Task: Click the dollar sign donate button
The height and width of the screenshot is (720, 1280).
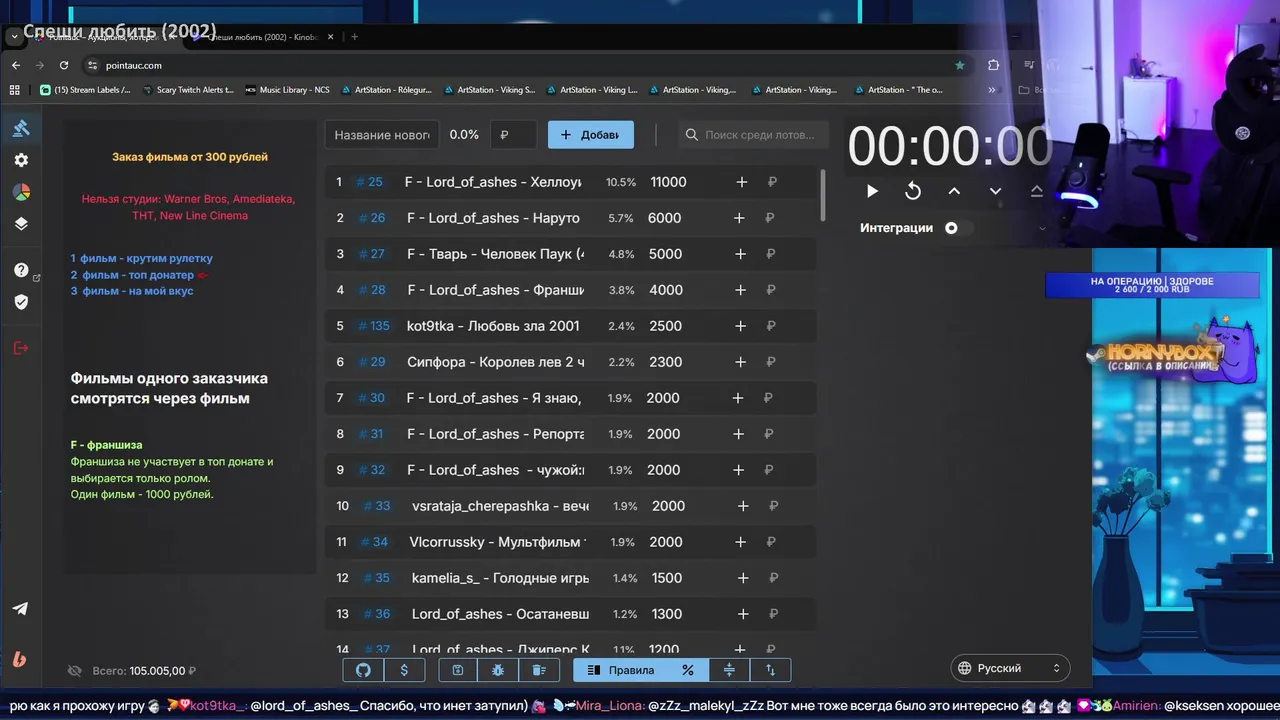Action: tap(404, 670)
